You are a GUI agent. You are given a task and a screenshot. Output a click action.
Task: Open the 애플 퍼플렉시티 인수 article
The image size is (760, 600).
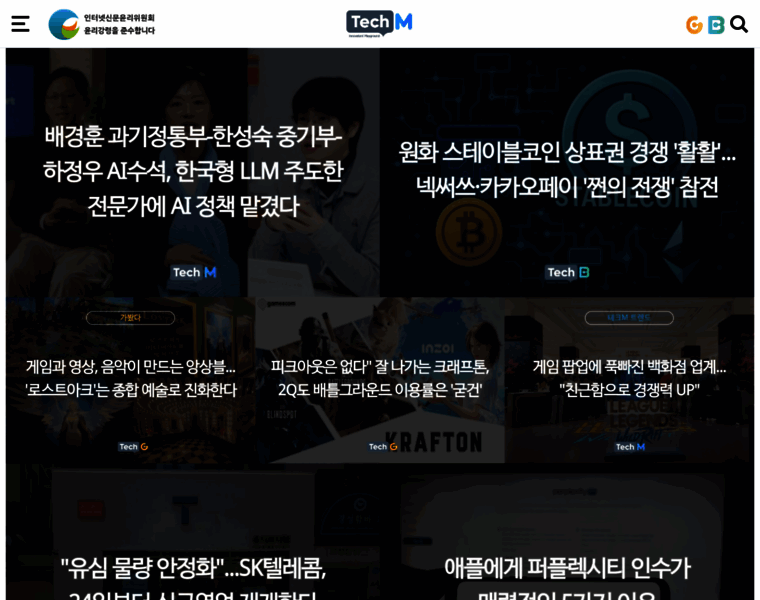[x=567, y=578]
